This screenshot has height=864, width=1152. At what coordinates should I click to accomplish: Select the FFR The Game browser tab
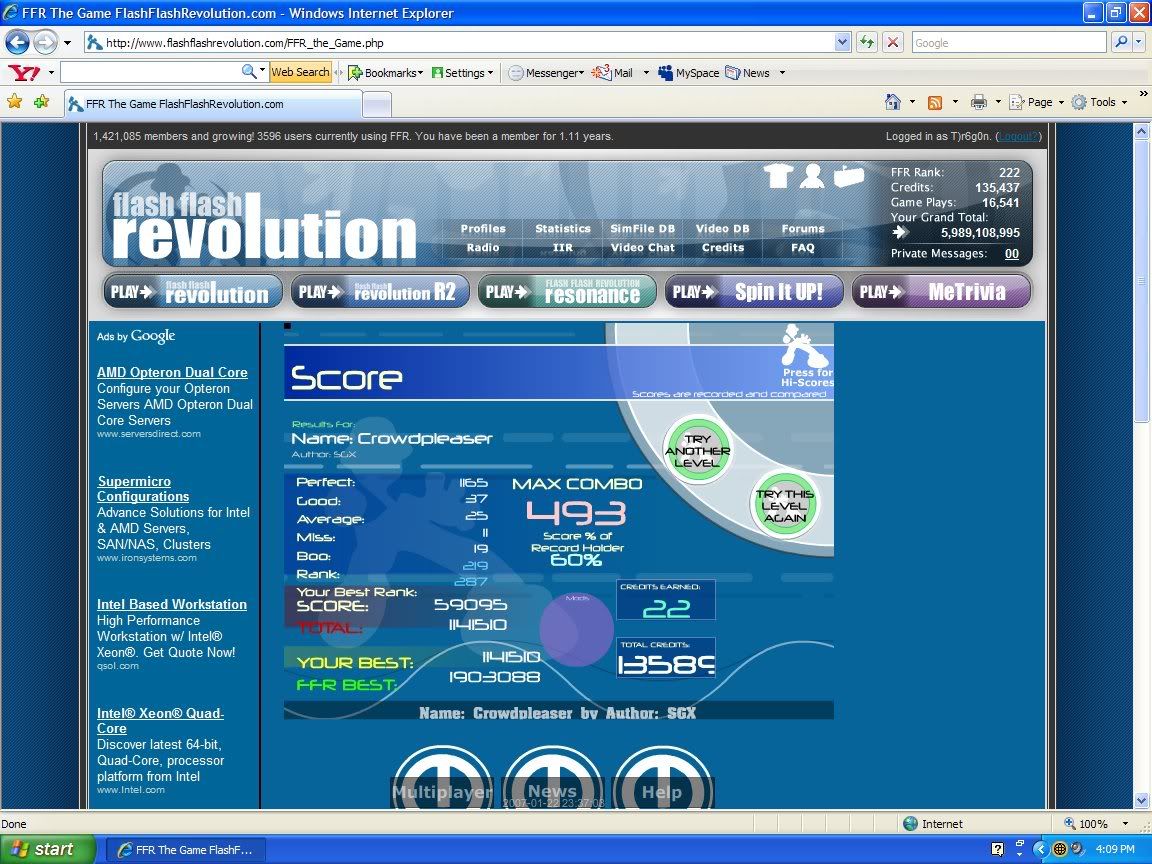click(212, 104)
